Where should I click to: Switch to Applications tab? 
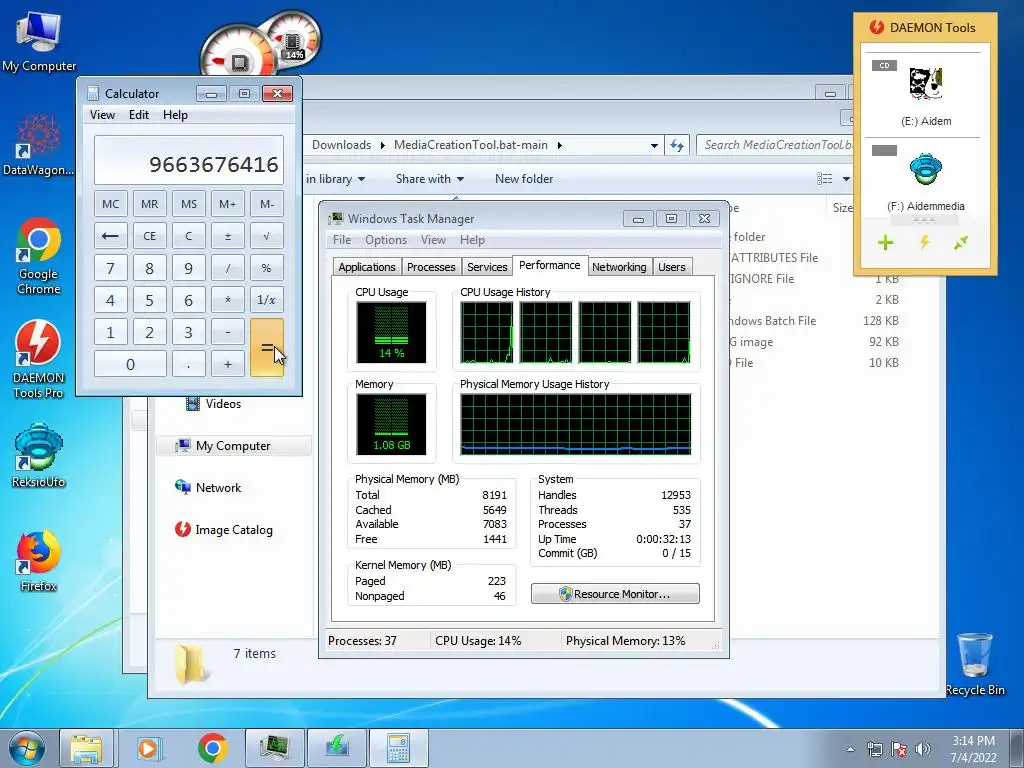pyautogui.click(x=366, y=267)
